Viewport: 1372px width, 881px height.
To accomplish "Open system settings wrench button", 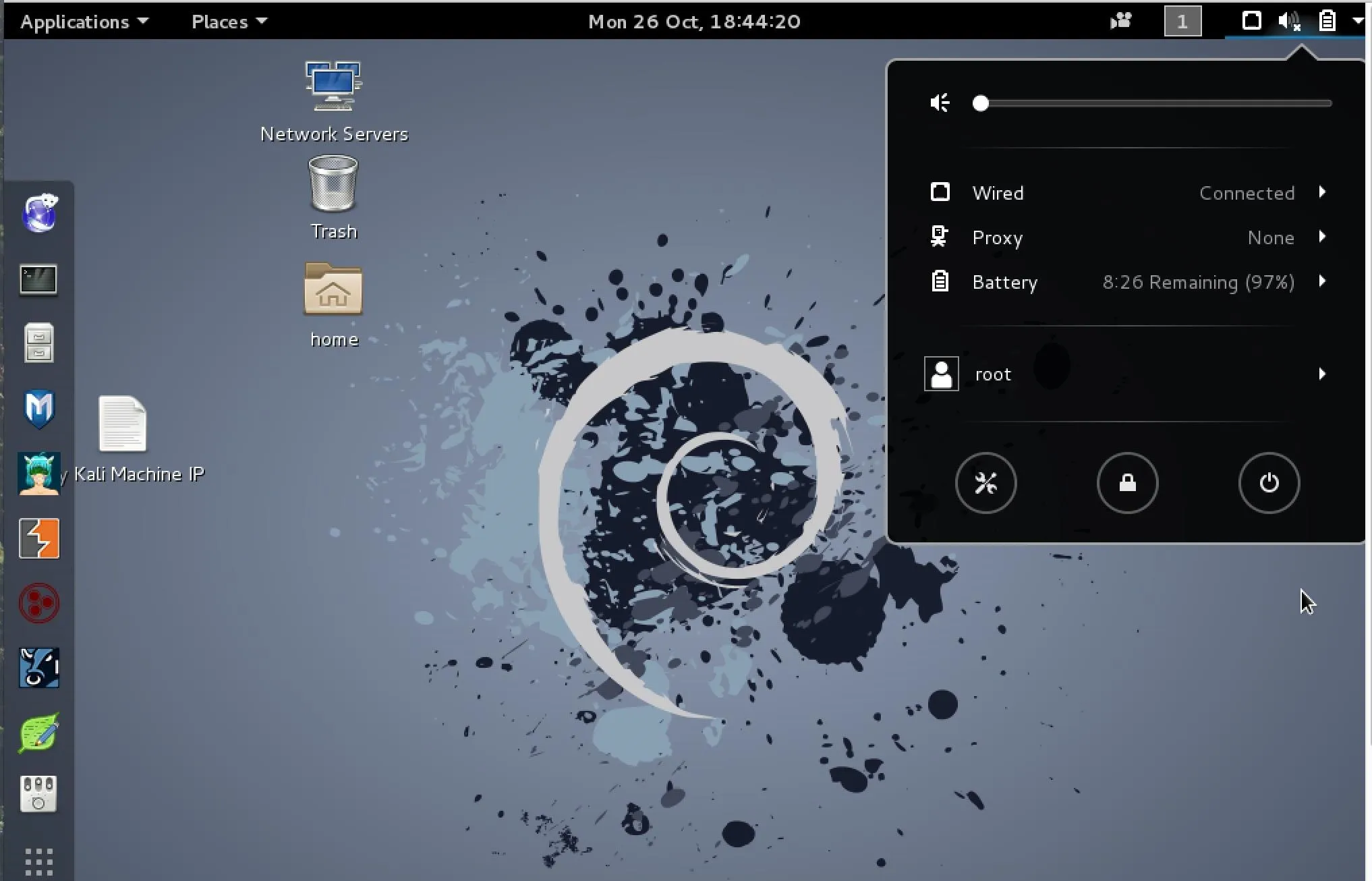I will [x=985, y=483].
